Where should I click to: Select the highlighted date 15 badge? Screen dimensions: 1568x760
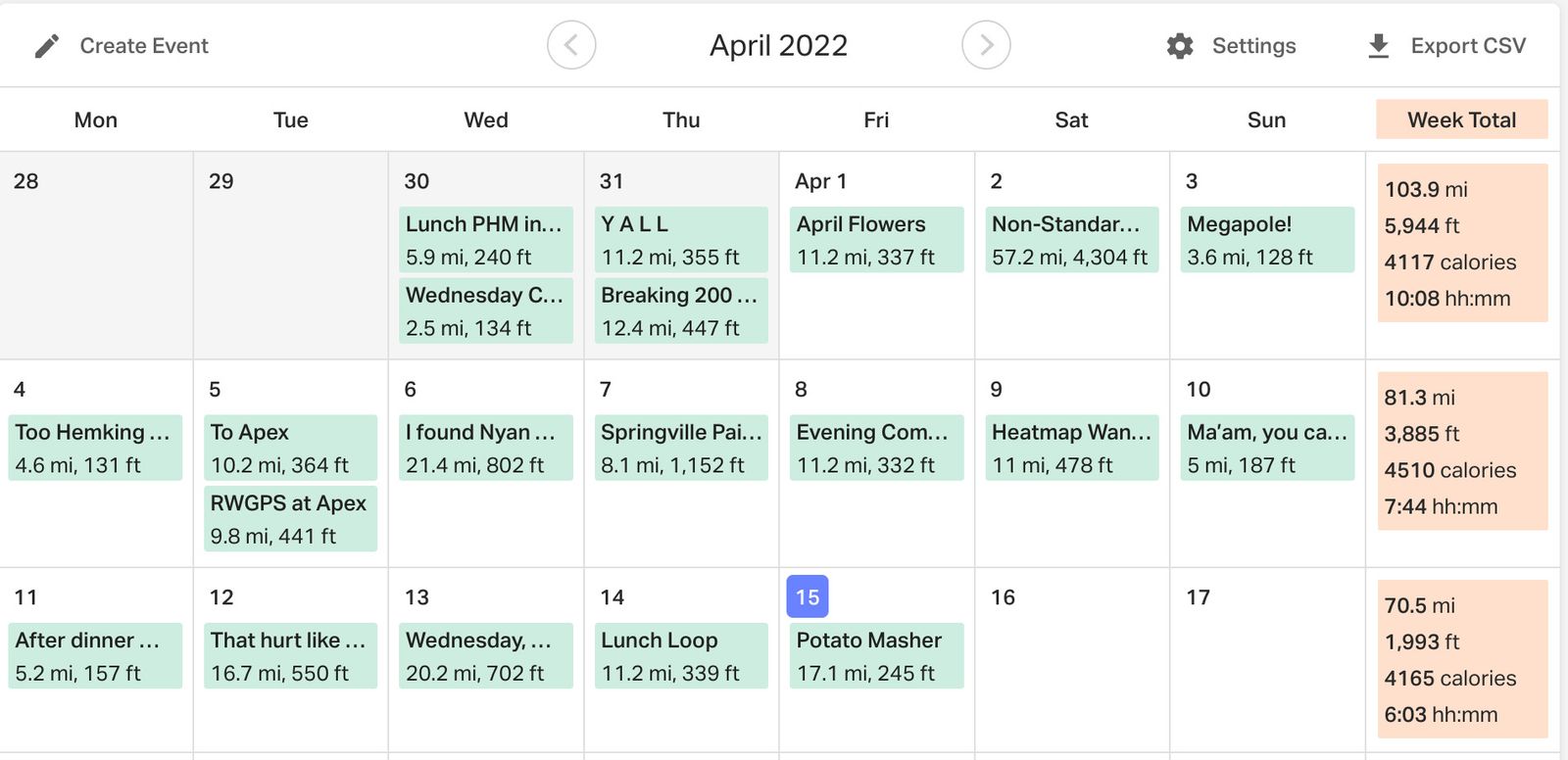point(807,596)
